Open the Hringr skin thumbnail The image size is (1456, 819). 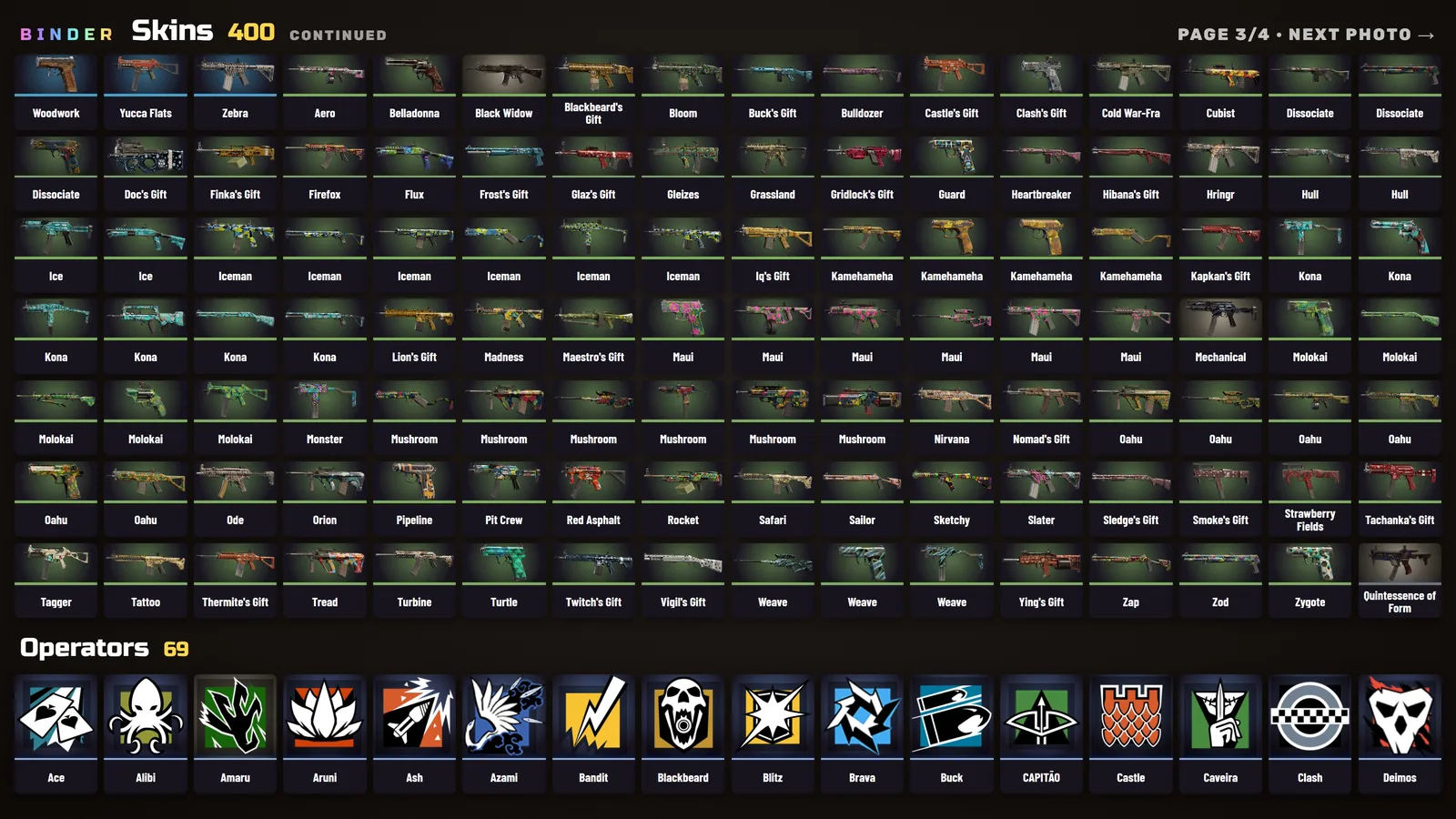pyautogui.click(x=1220, y=156)
